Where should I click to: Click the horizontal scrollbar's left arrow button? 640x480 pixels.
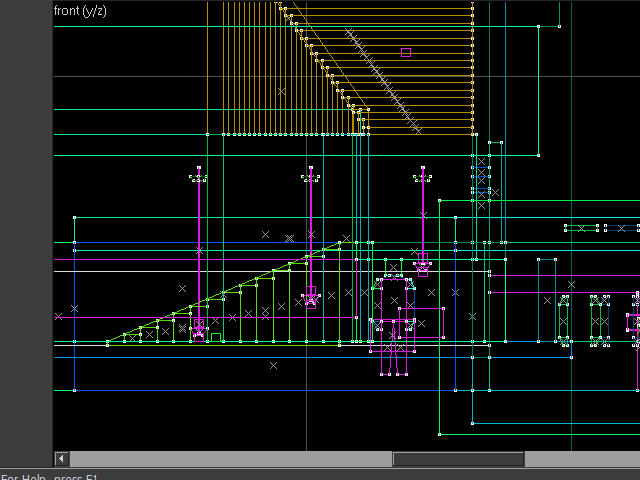tap(62, 459)
